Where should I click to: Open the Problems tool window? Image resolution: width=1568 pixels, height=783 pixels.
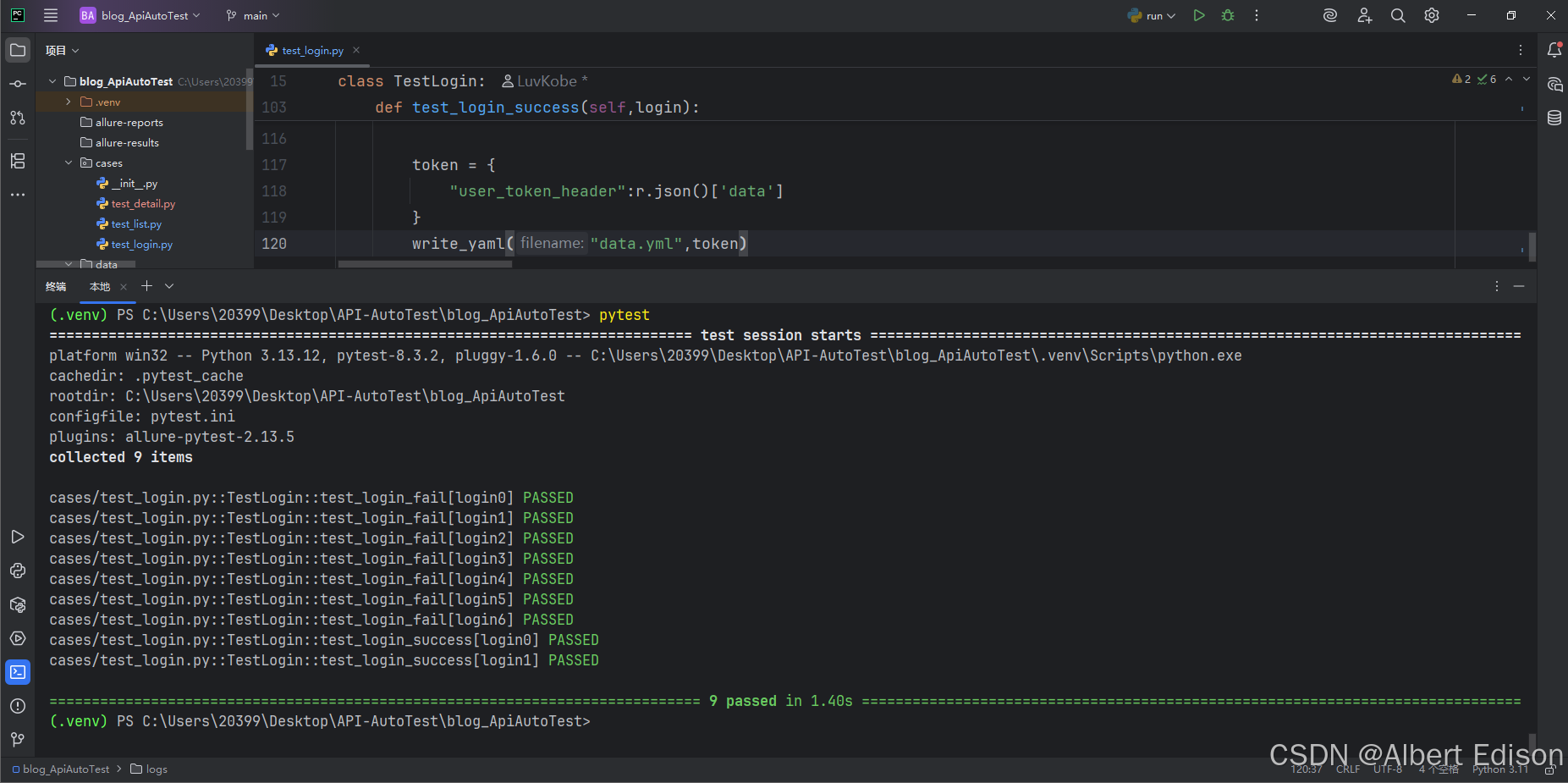point(18,706)
